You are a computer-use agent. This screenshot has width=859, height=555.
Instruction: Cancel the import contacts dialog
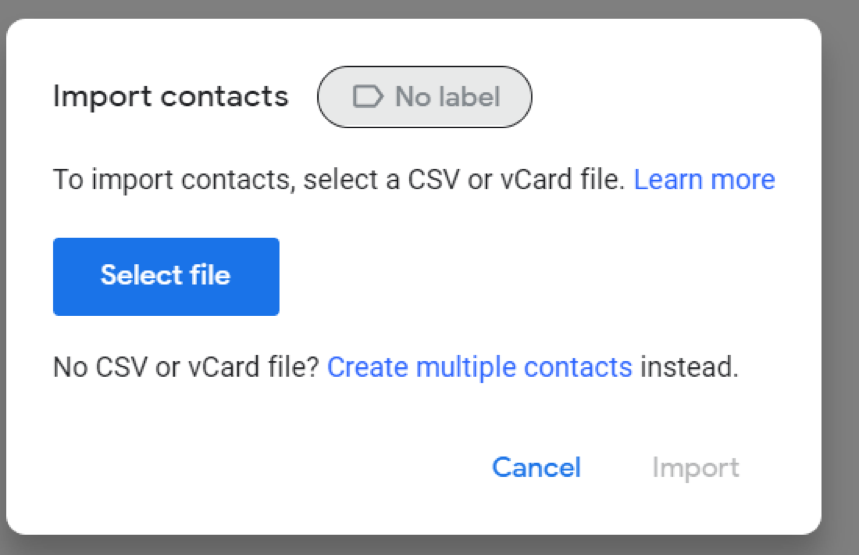click(x=536, y=467)
